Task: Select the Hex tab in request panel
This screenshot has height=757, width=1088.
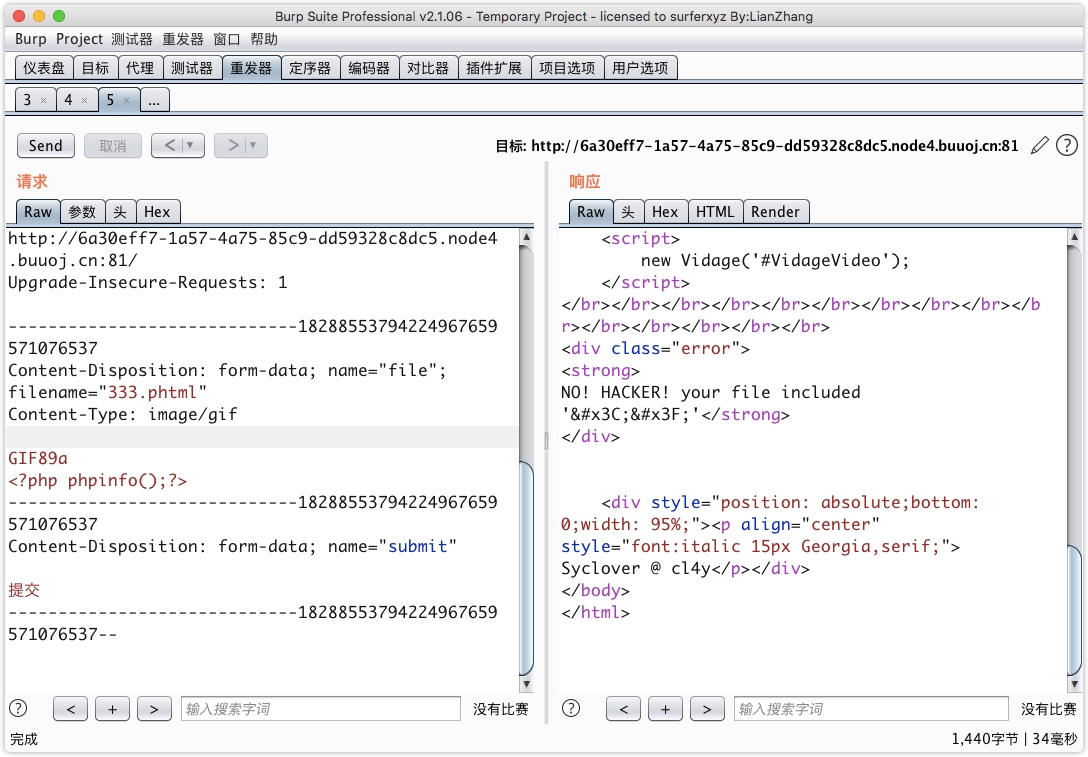Action: 157,212
